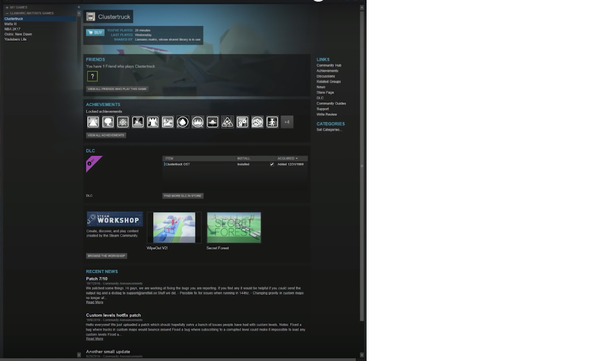The width and height of the screenshot is (590, 361).
Task: Open the Another small update news headline
Action: (x=108, y=352)
